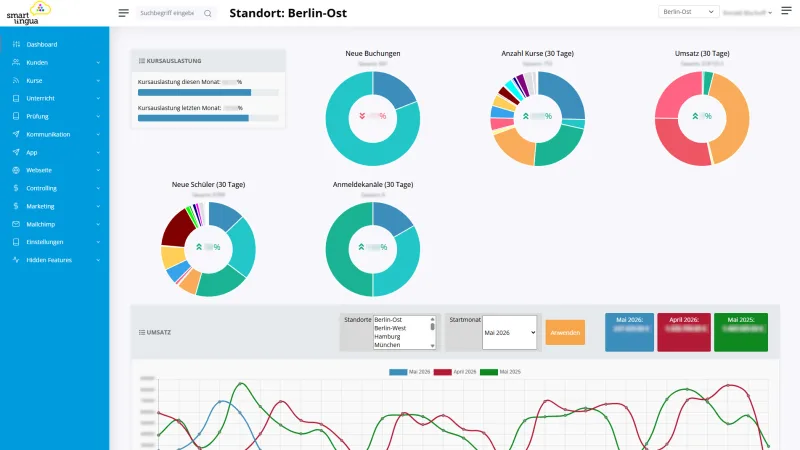The image size is (800, 450).
Task: Click the up arrows in Neue Schüler chart
Action: point(199,247)
